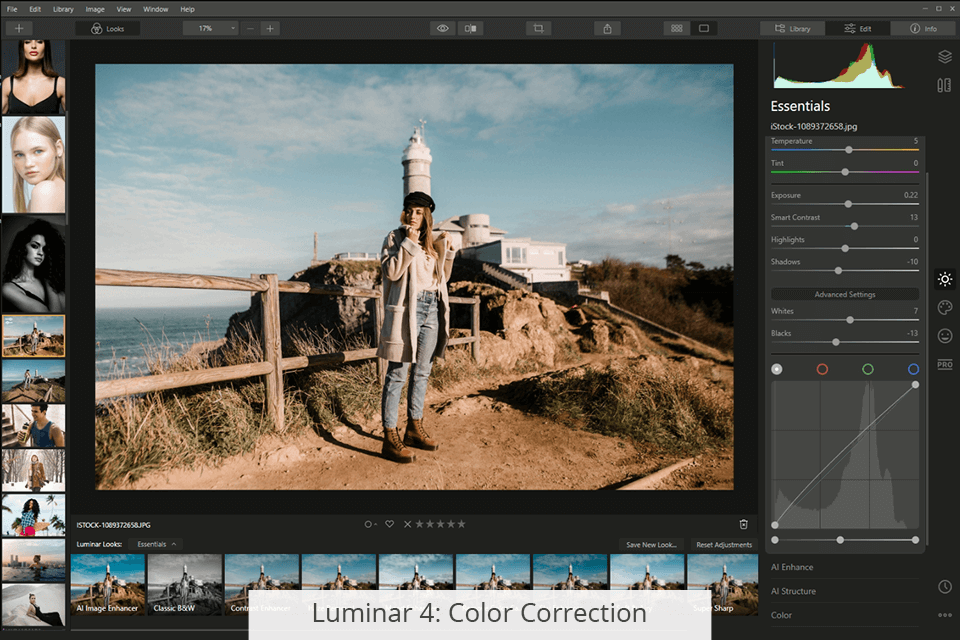Switch to the Library tab
This screenshot has height=640, width=960.
[792, 28]
